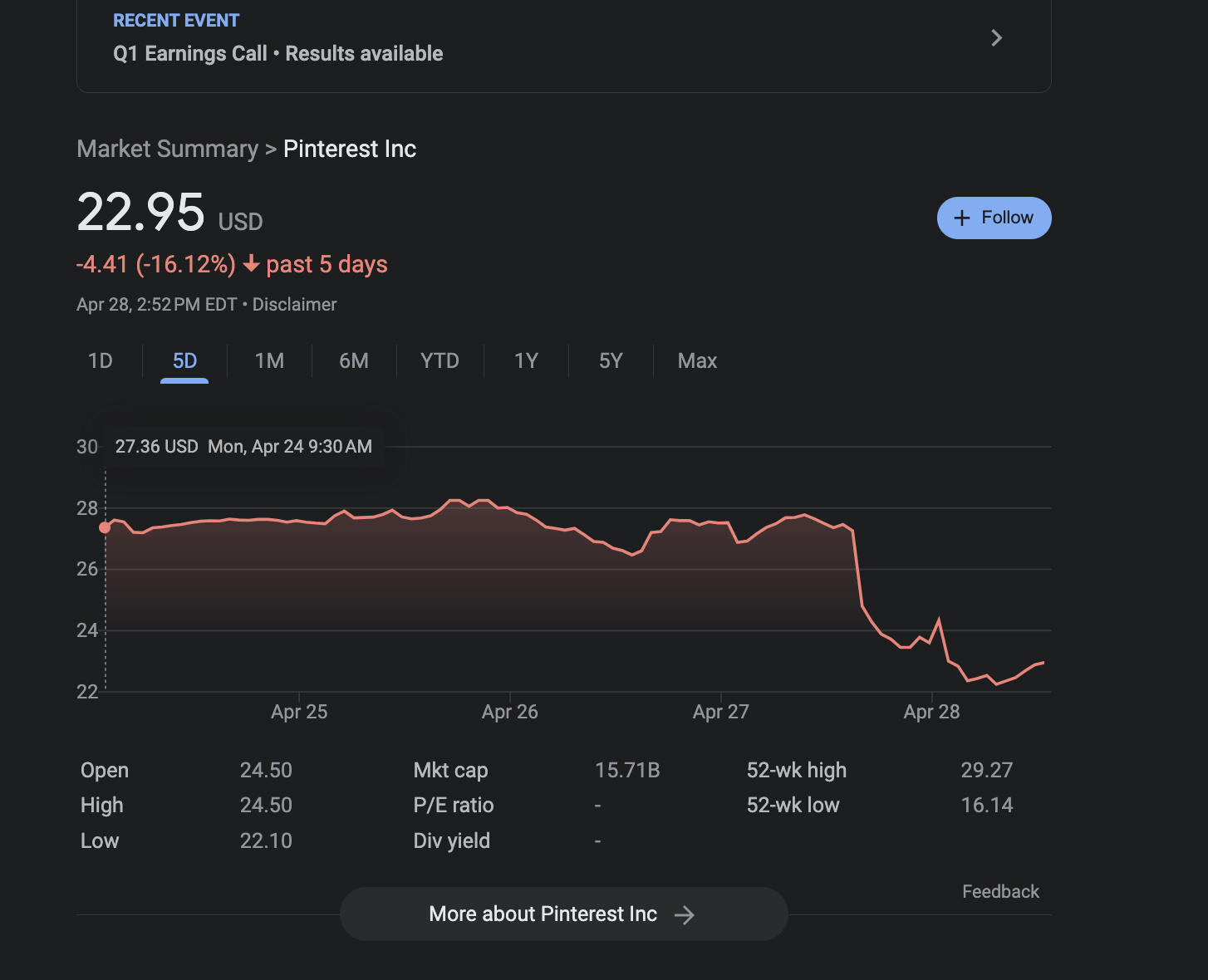
Task: Select the Max time range tab
Action: 697,361
